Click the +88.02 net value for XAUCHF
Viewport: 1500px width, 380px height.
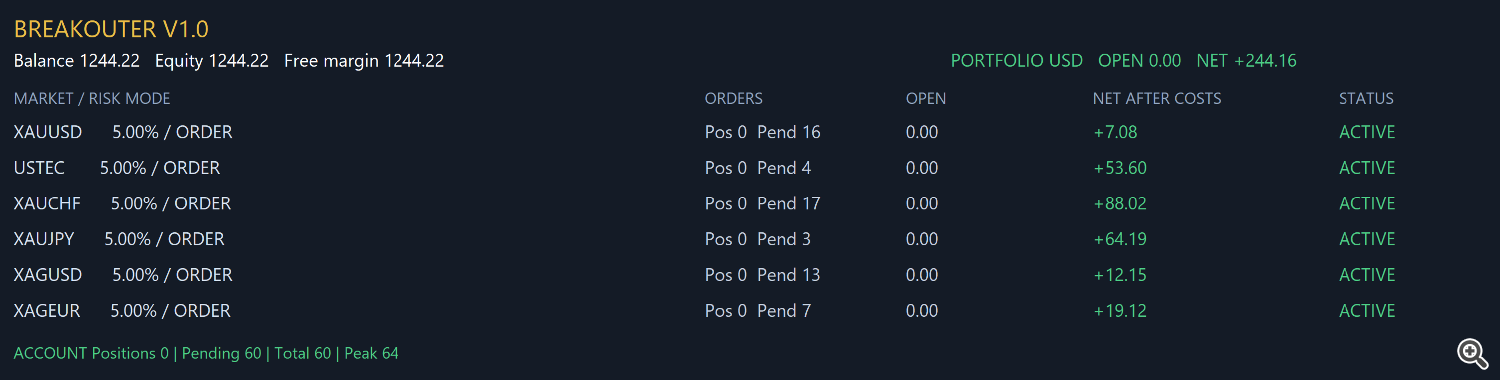(x=1120, y=204)
